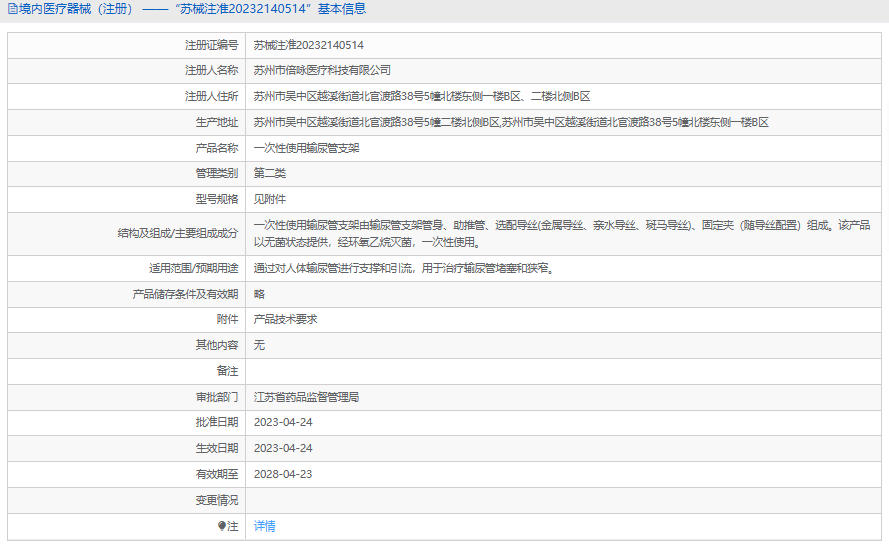The image size is (889, 545).
Task: Click the 变更情况 label
Action: (x=217, y=501)
